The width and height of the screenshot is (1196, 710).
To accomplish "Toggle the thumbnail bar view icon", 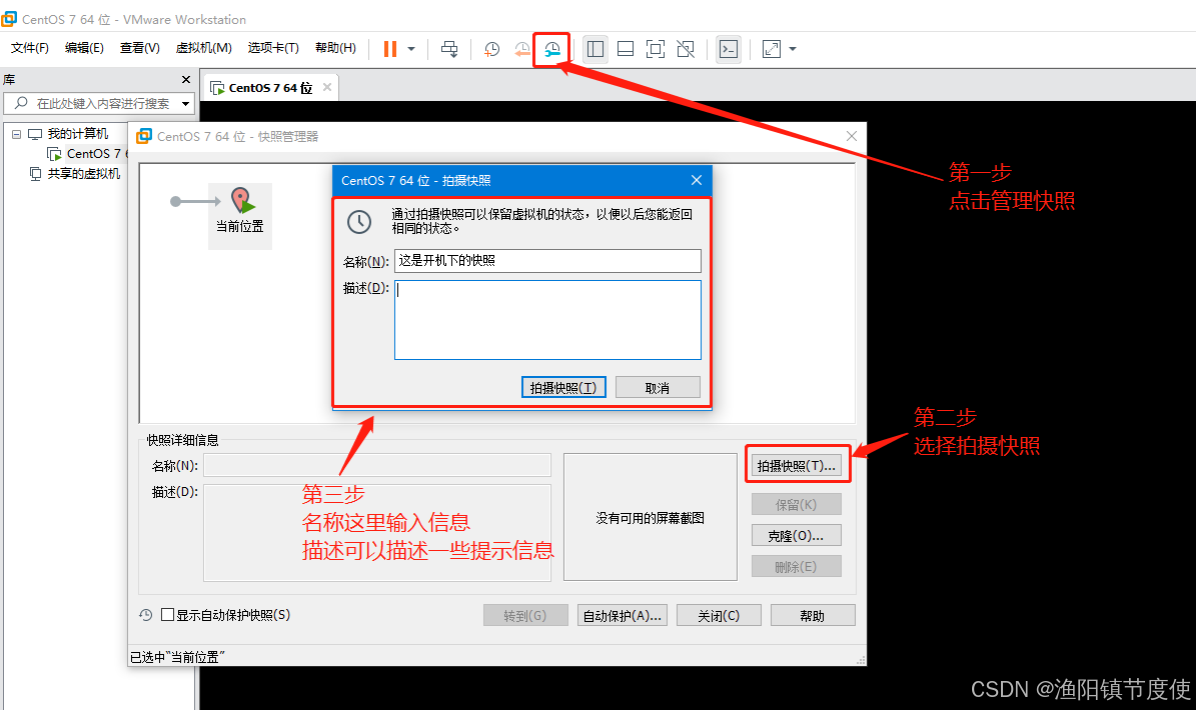I will coord(625,49).
